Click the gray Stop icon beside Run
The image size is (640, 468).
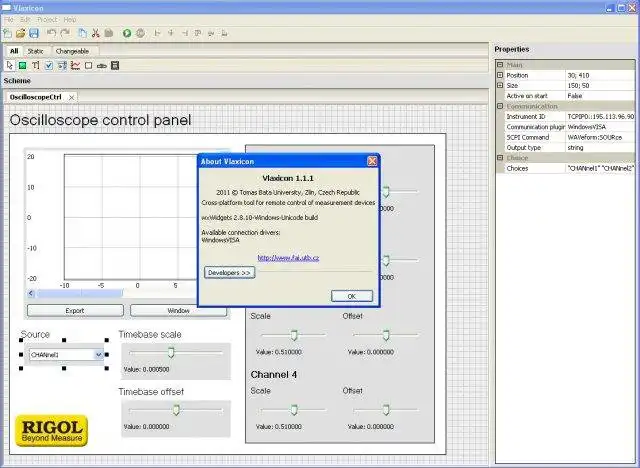click(140, 33)
